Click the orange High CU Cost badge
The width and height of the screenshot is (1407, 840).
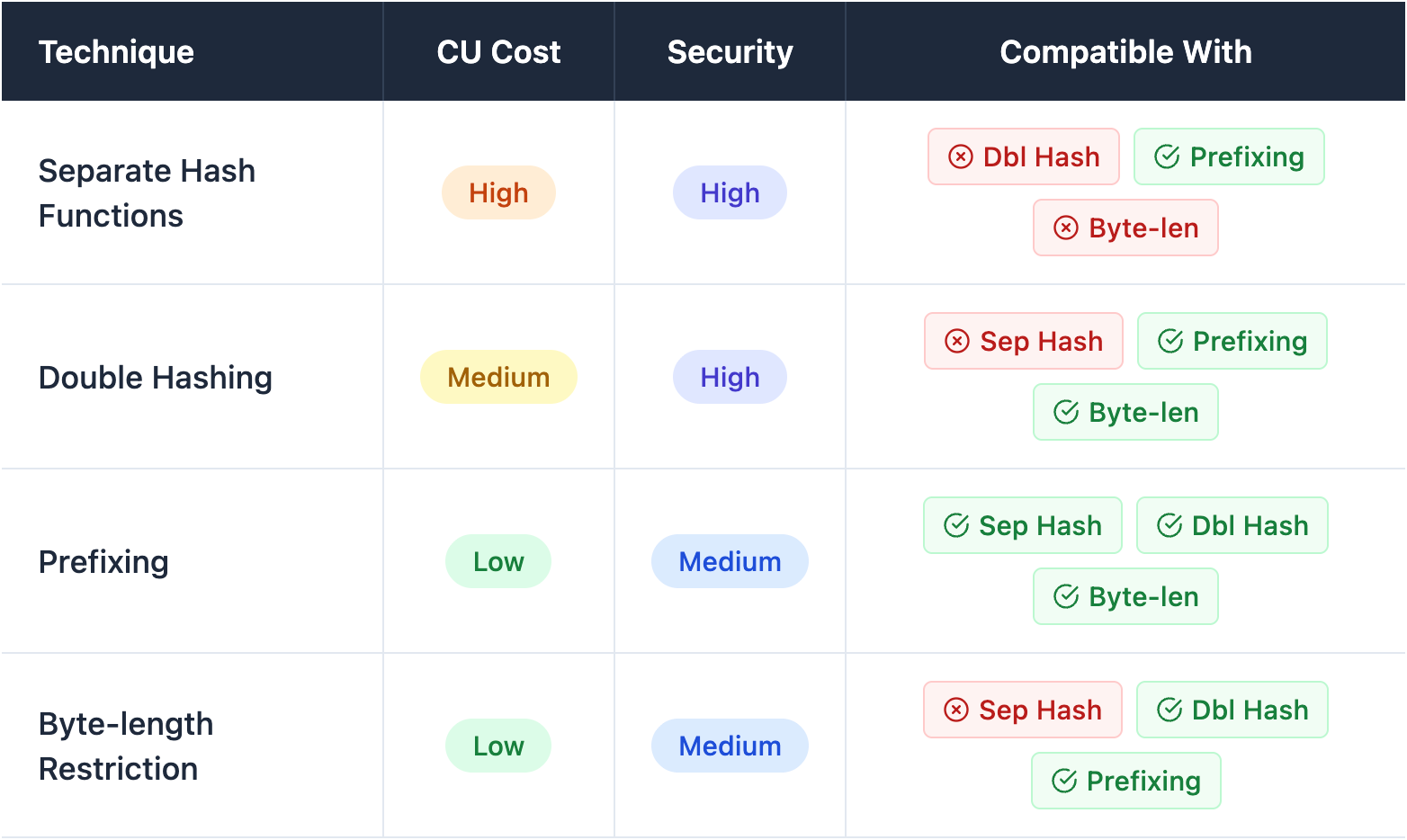(498, 192)
